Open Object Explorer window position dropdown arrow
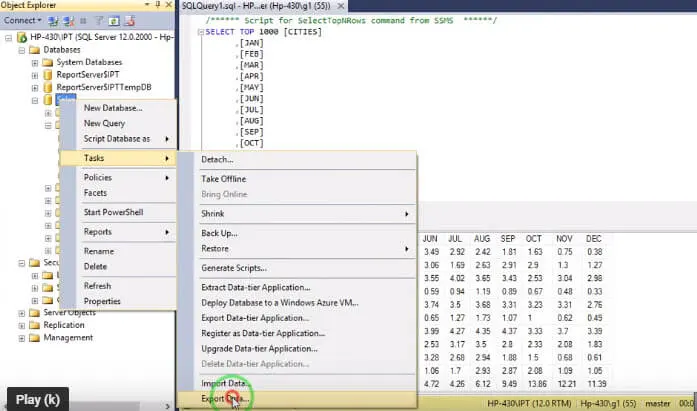 coord(147,4)
